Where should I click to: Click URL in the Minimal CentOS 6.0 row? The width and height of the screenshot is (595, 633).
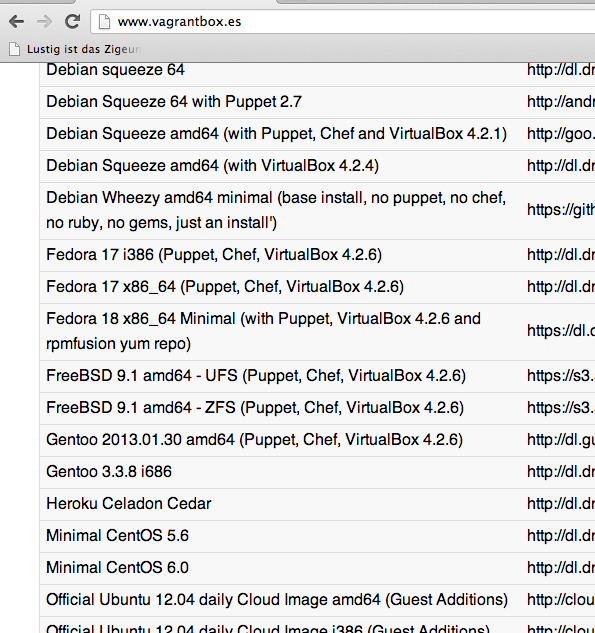[561, 567]
